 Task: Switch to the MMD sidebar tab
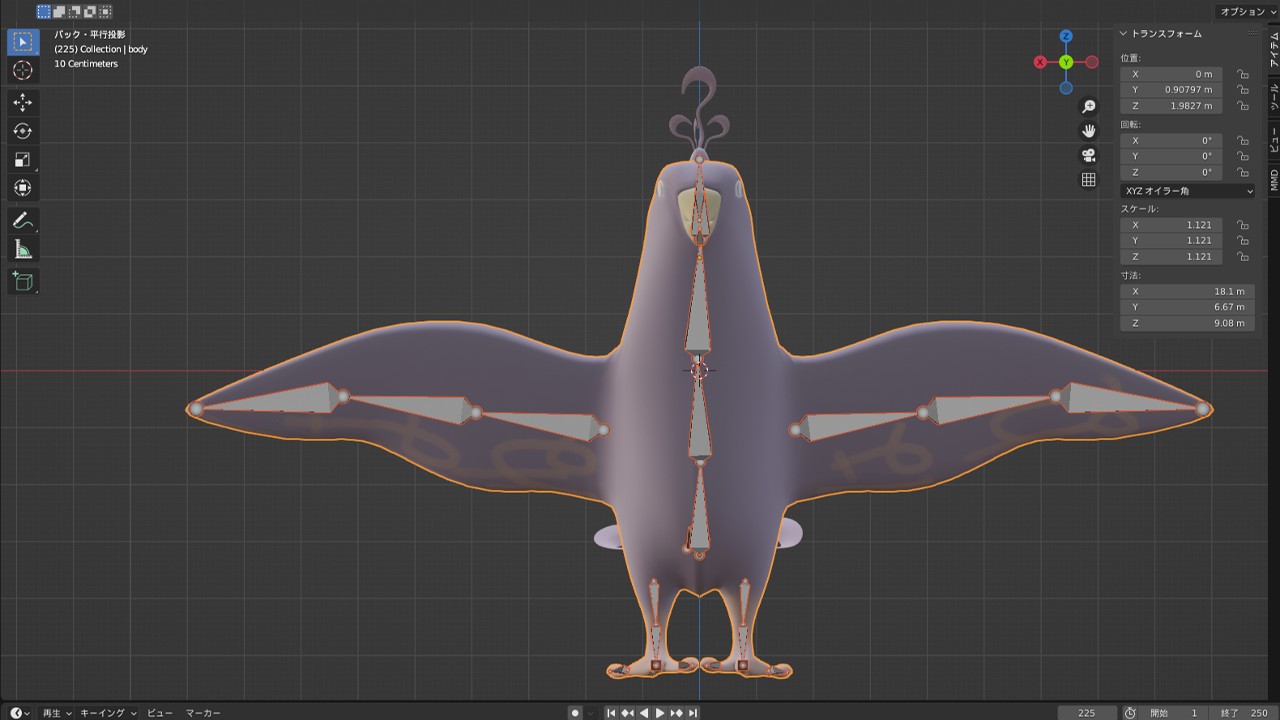pyautogui.click(x=1274, y=180)
